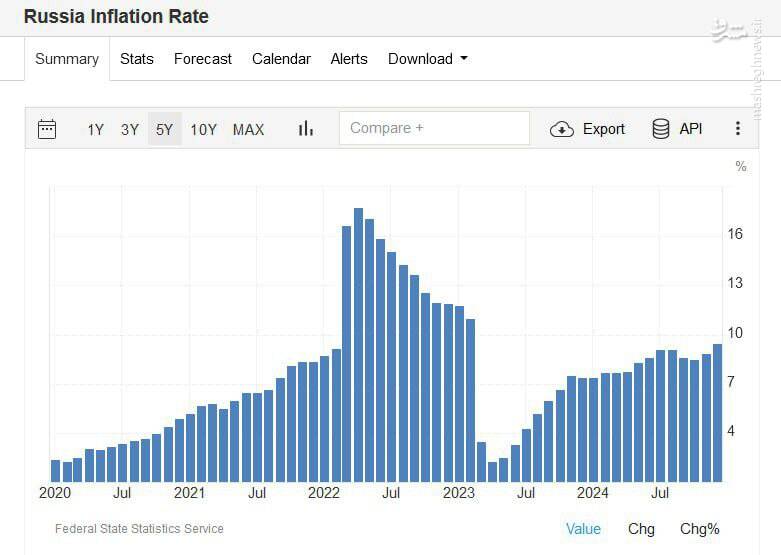
Task: Click the Summary tab
Action: (67, 59)
